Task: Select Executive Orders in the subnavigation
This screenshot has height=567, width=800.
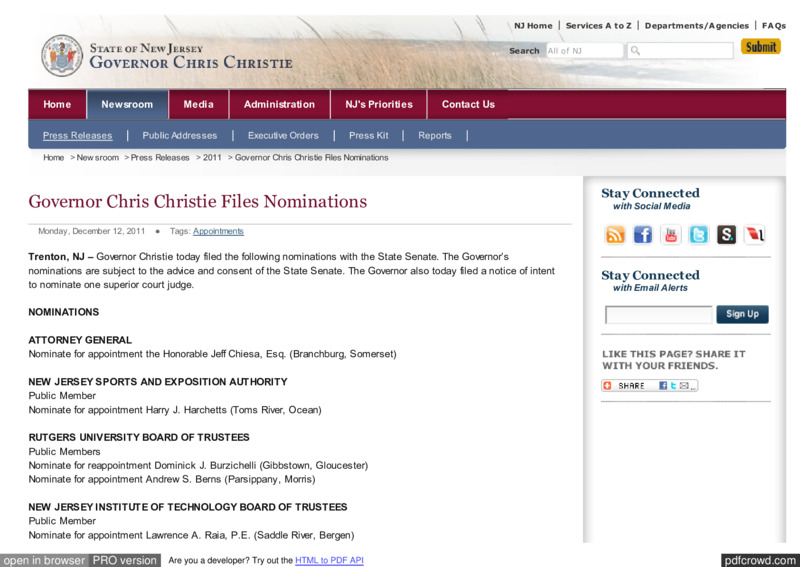Action: (283, 136)
